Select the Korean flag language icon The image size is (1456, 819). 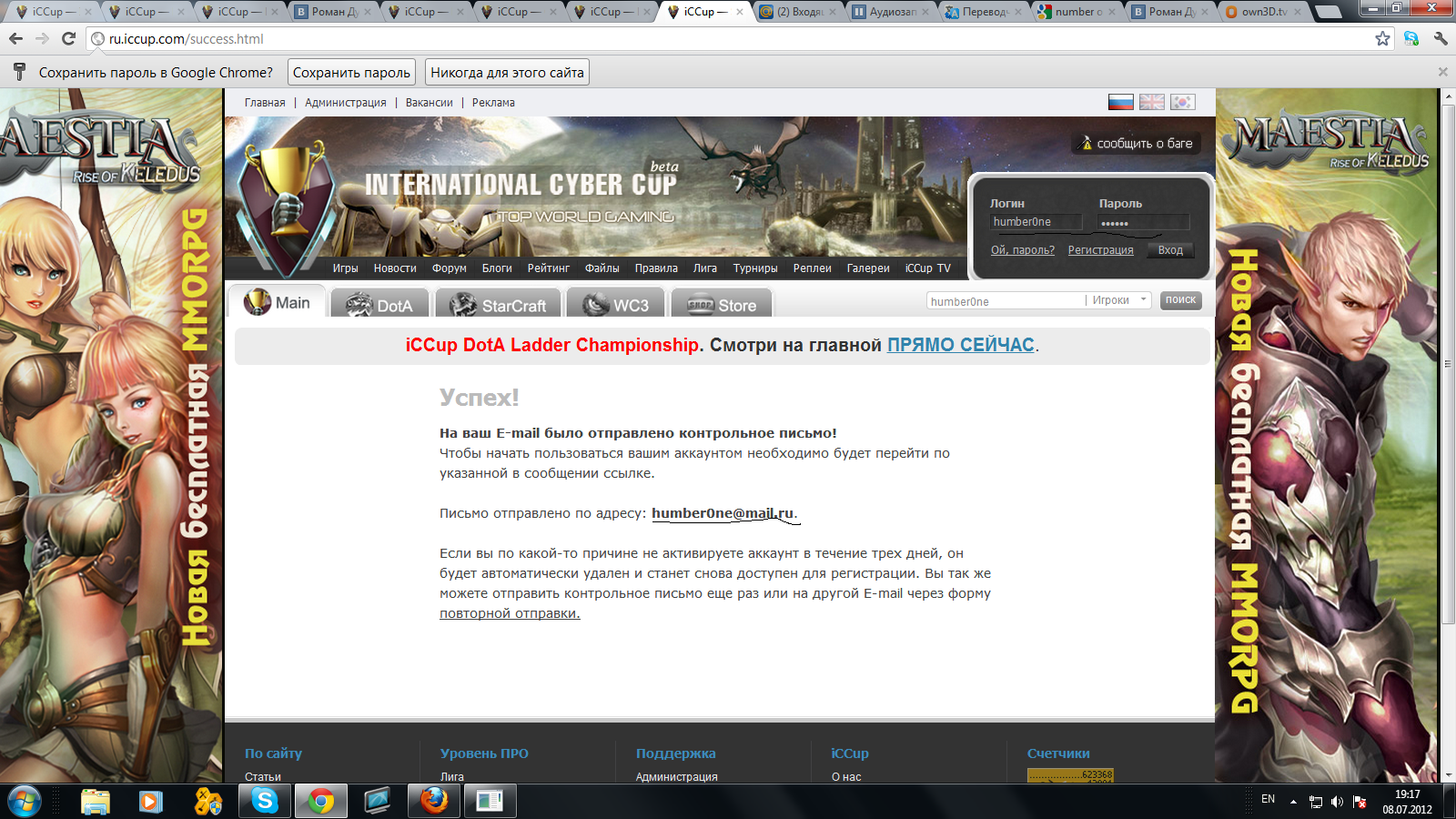1182,102
